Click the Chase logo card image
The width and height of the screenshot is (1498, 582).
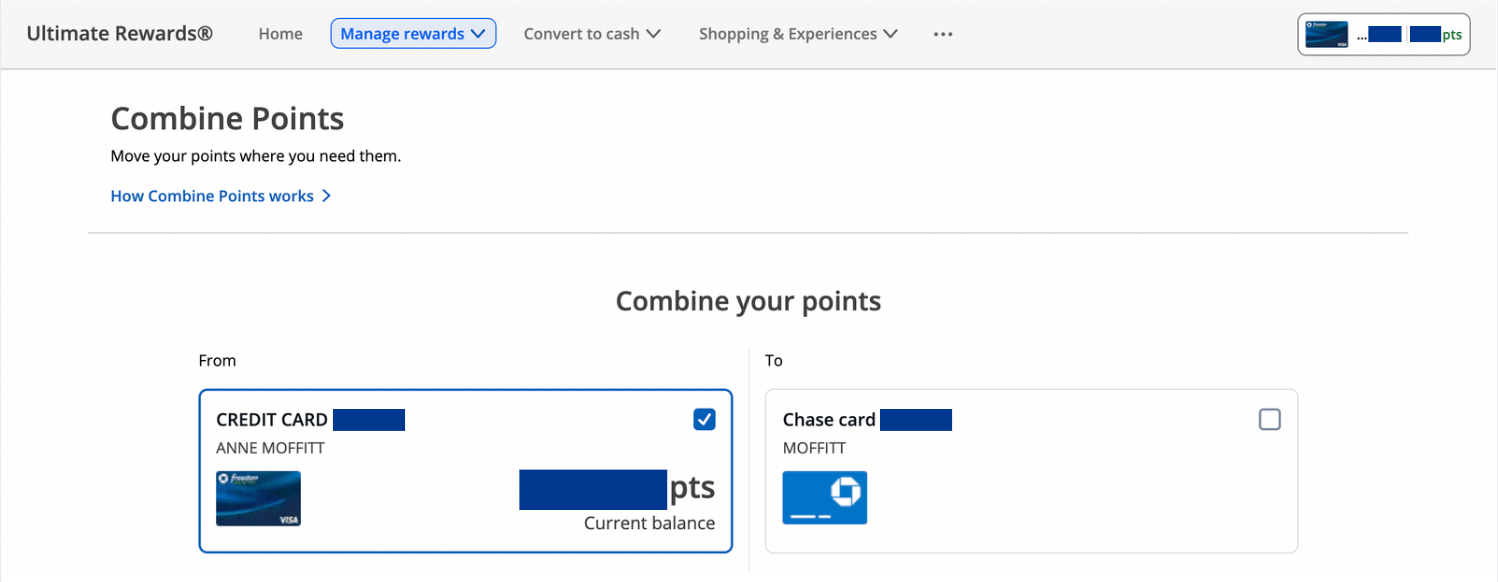tap(824, 498)
